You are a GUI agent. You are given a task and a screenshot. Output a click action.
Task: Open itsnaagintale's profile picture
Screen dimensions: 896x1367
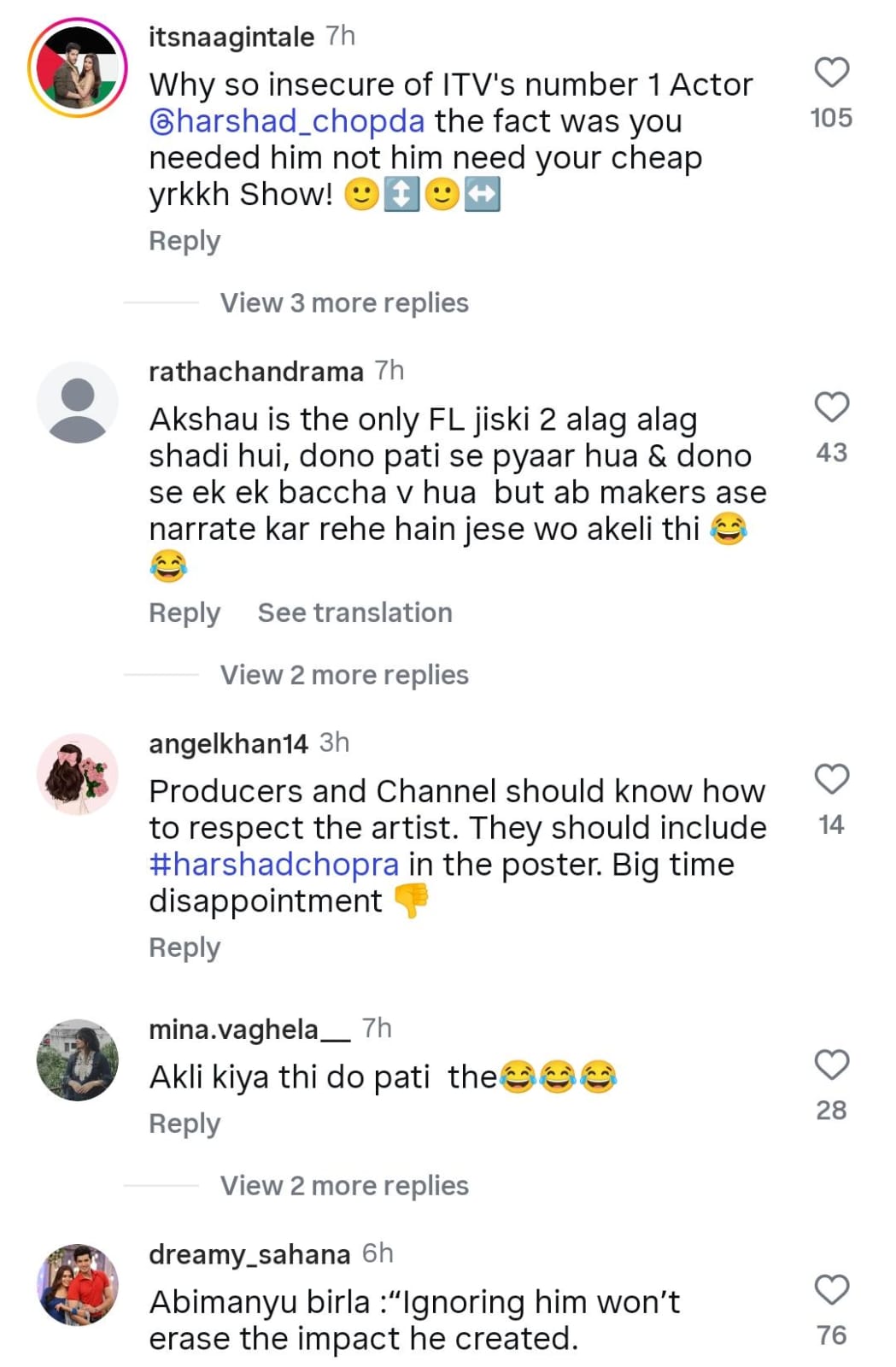pos(78,67)
